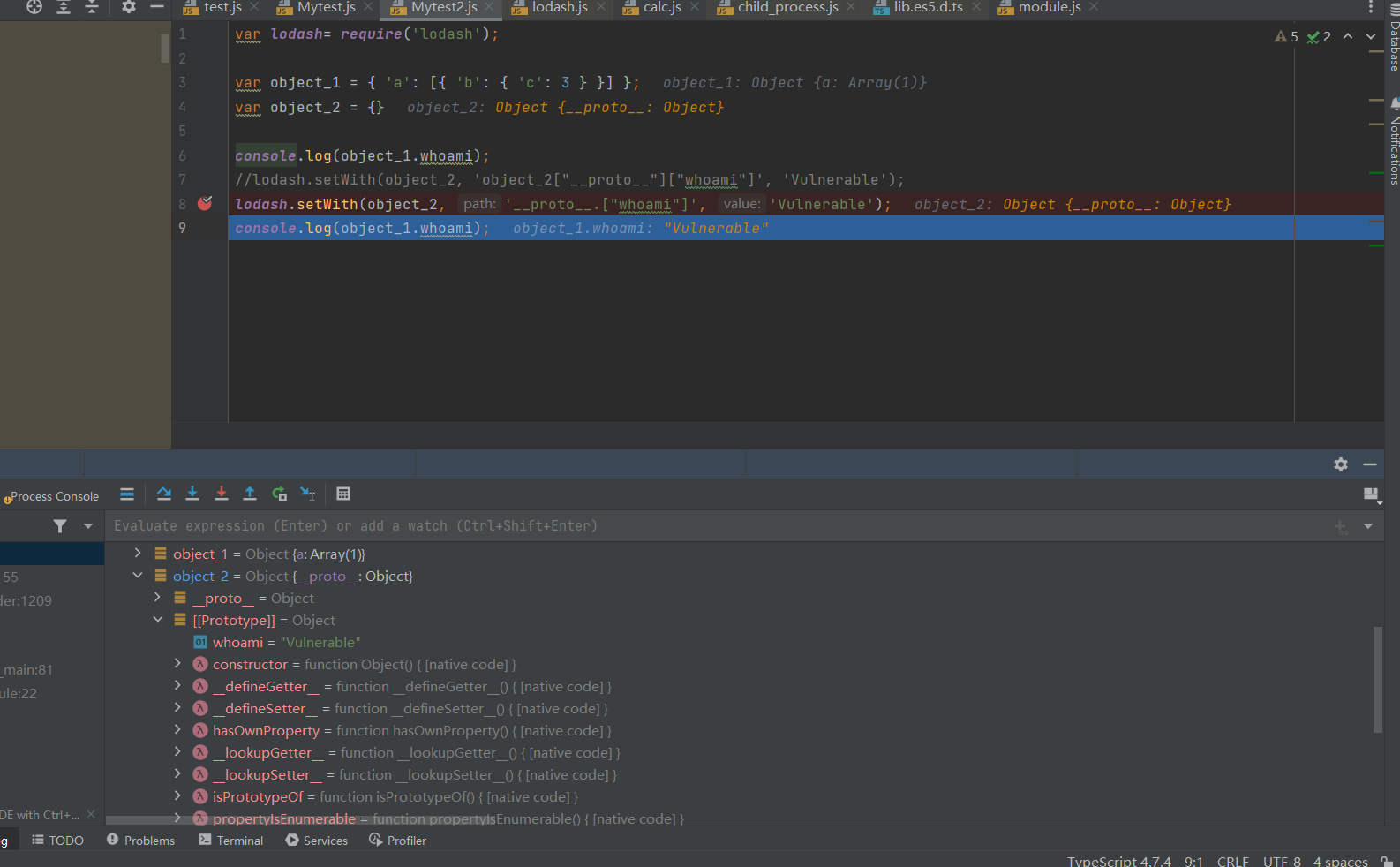Expand the __defineGetter__ function node
1400x867 pixels.
coord(177,686)
